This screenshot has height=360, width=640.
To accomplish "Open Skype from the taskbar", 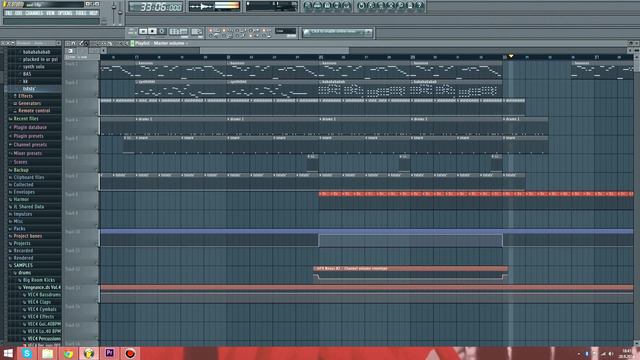I will click(x=27, y=353).
